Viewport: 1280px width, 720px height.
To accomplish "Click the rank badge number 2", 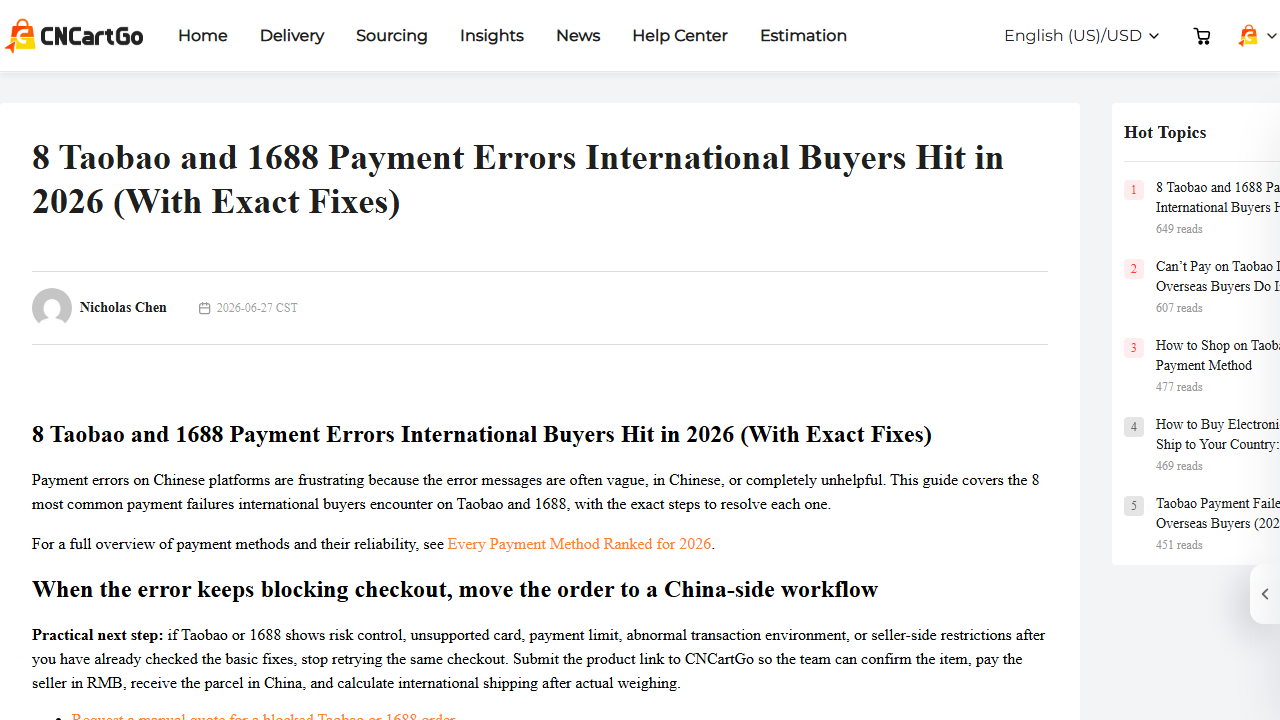I will tap(1134, 269).
